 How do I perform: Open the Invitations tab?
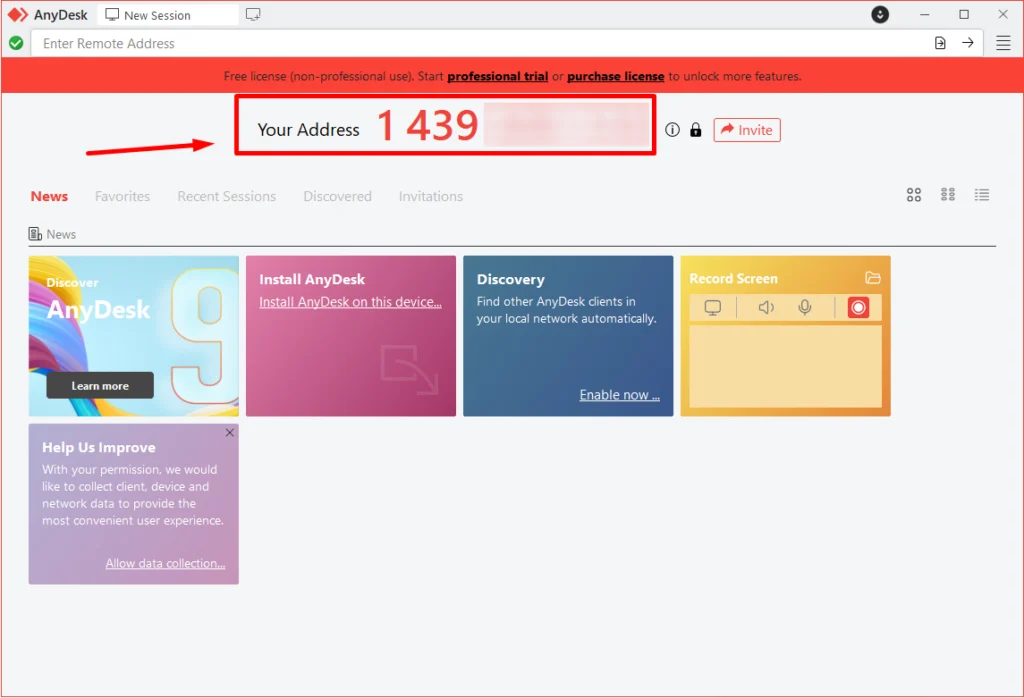[430, 196]
